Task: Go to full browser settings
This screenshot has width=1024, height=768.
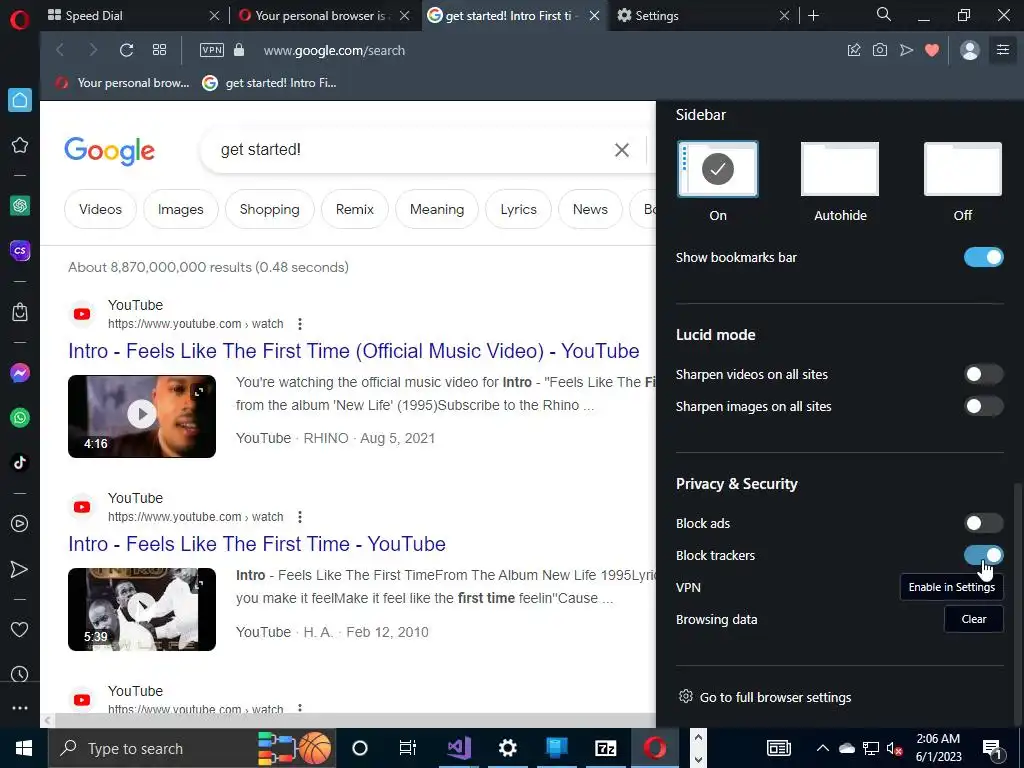Action: coord(765,697)
